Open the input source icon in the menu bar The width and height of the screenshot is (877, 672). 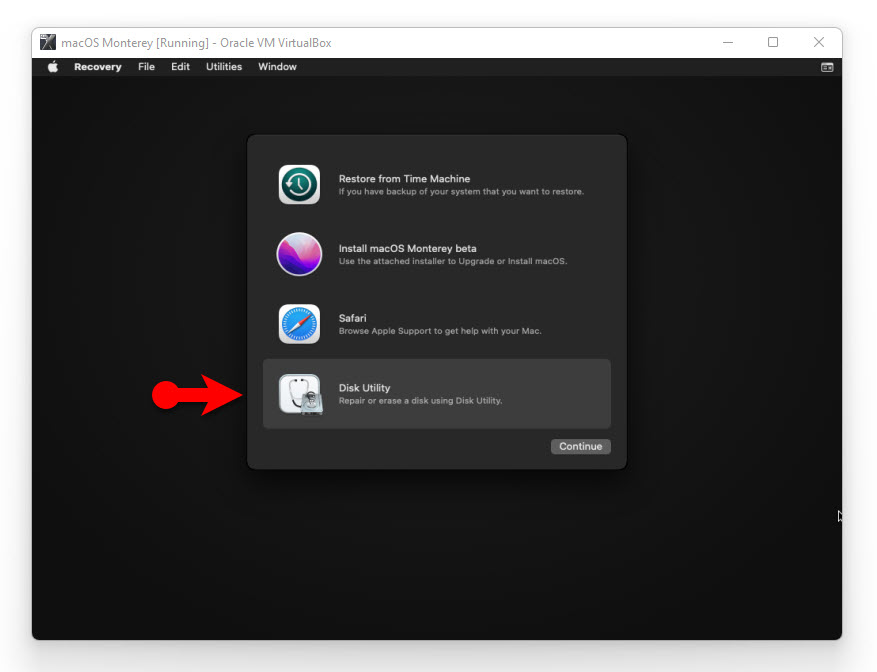827,67
